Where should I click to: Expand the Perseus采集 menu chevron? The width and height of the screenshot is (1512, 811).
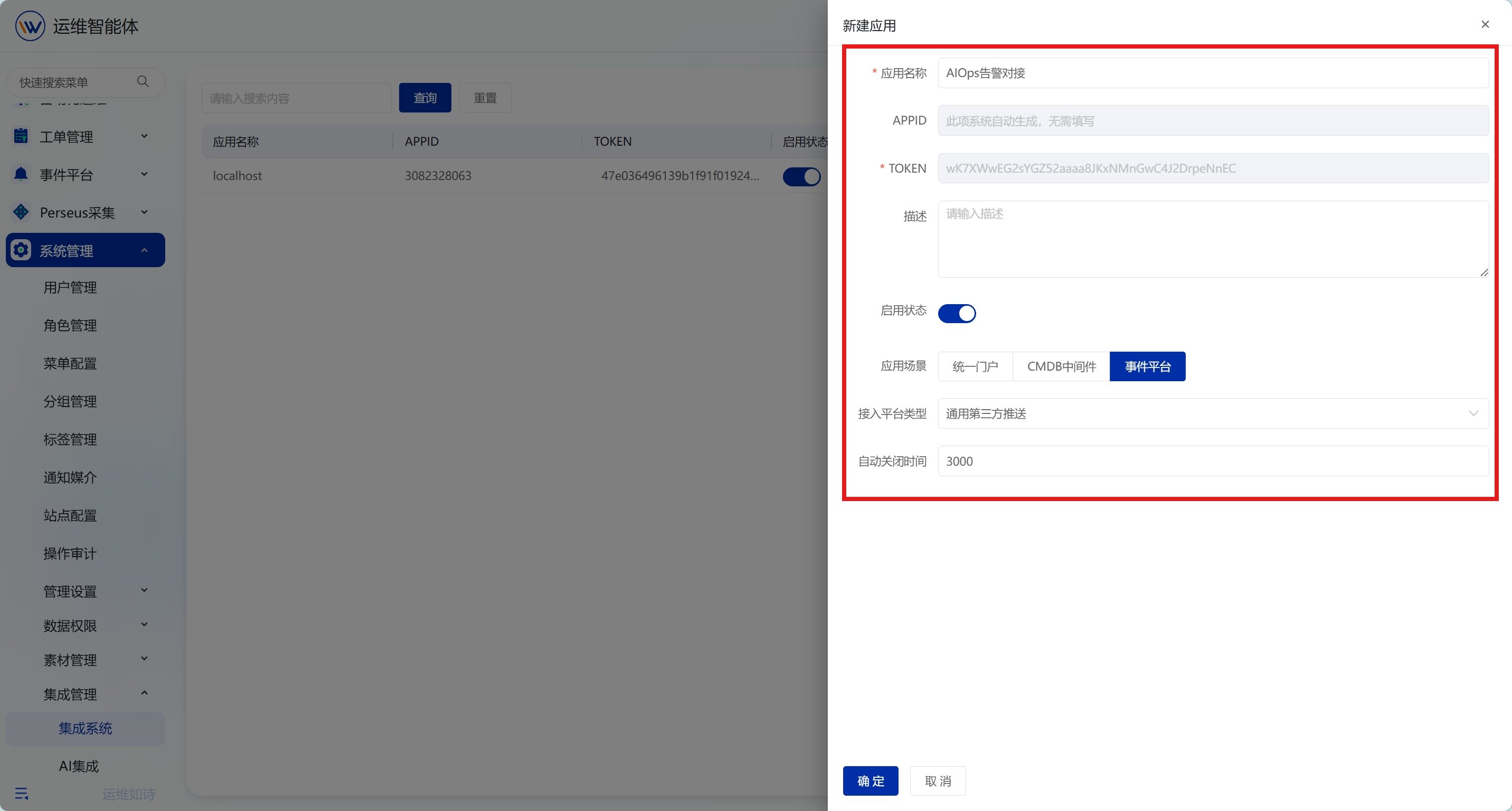pos(145,212)
